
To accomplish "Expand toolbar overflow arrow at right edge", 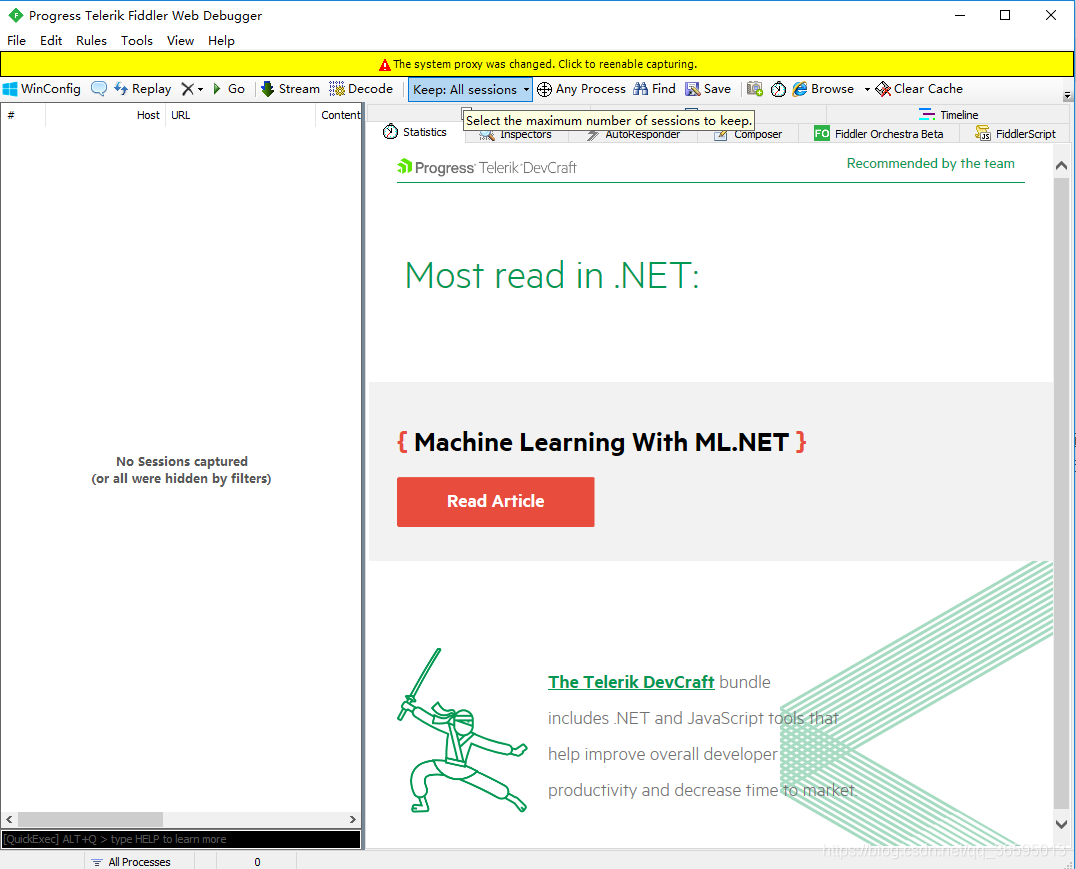I will [x=1067, y=95].
